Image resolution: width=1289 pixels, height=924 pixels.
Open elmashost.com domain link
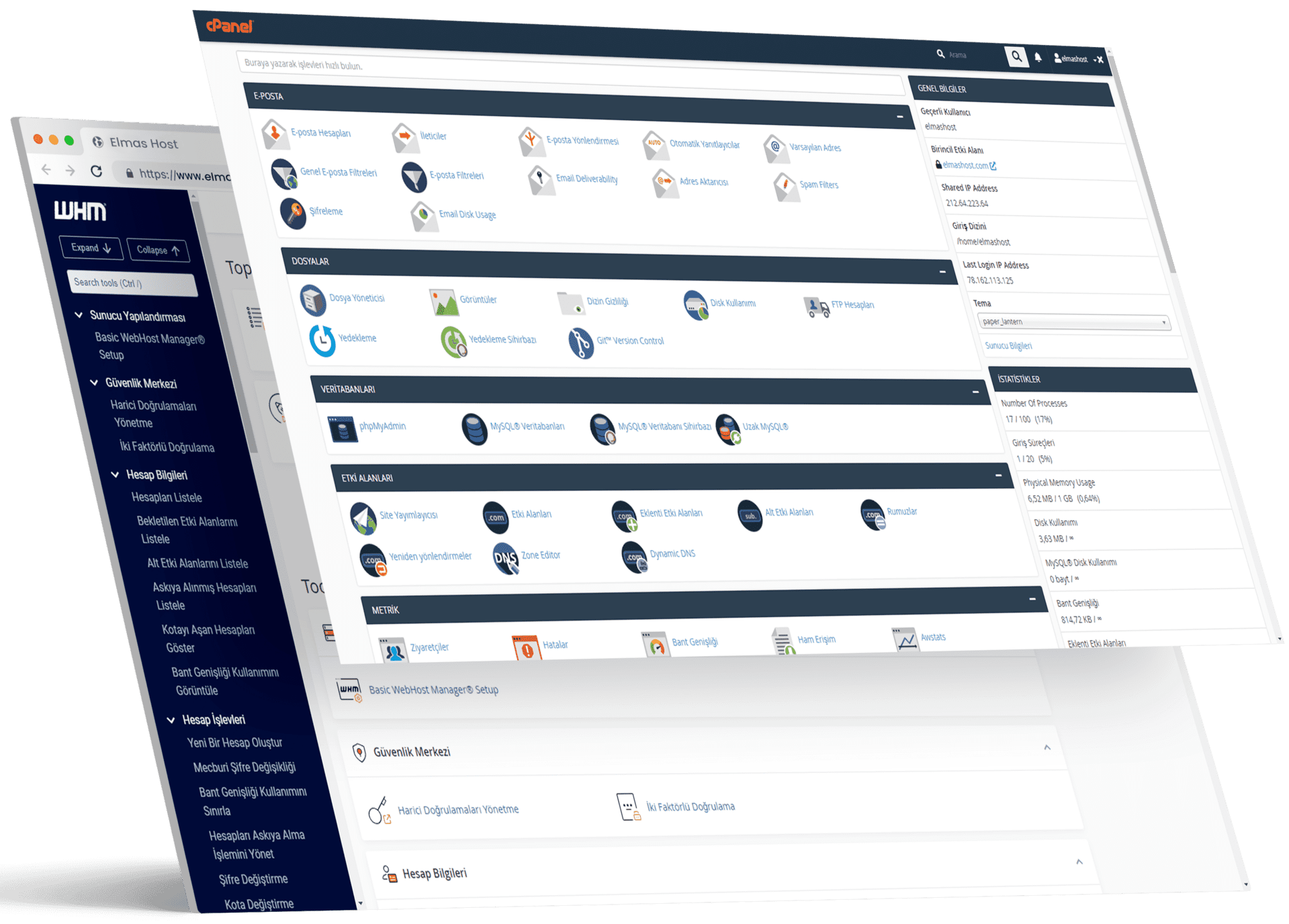click(x=965, y=165)
